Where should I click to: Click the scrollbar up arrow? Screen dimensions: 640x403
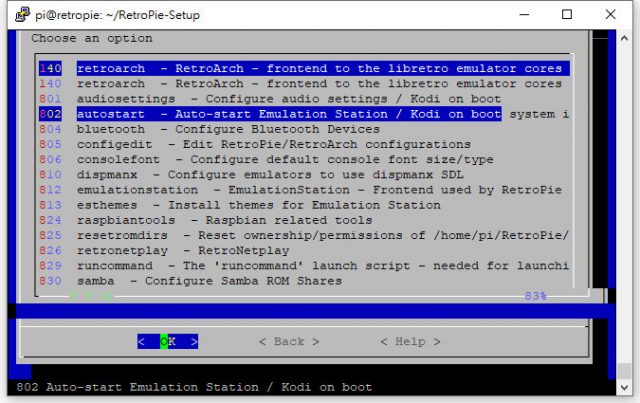(624, 38)
